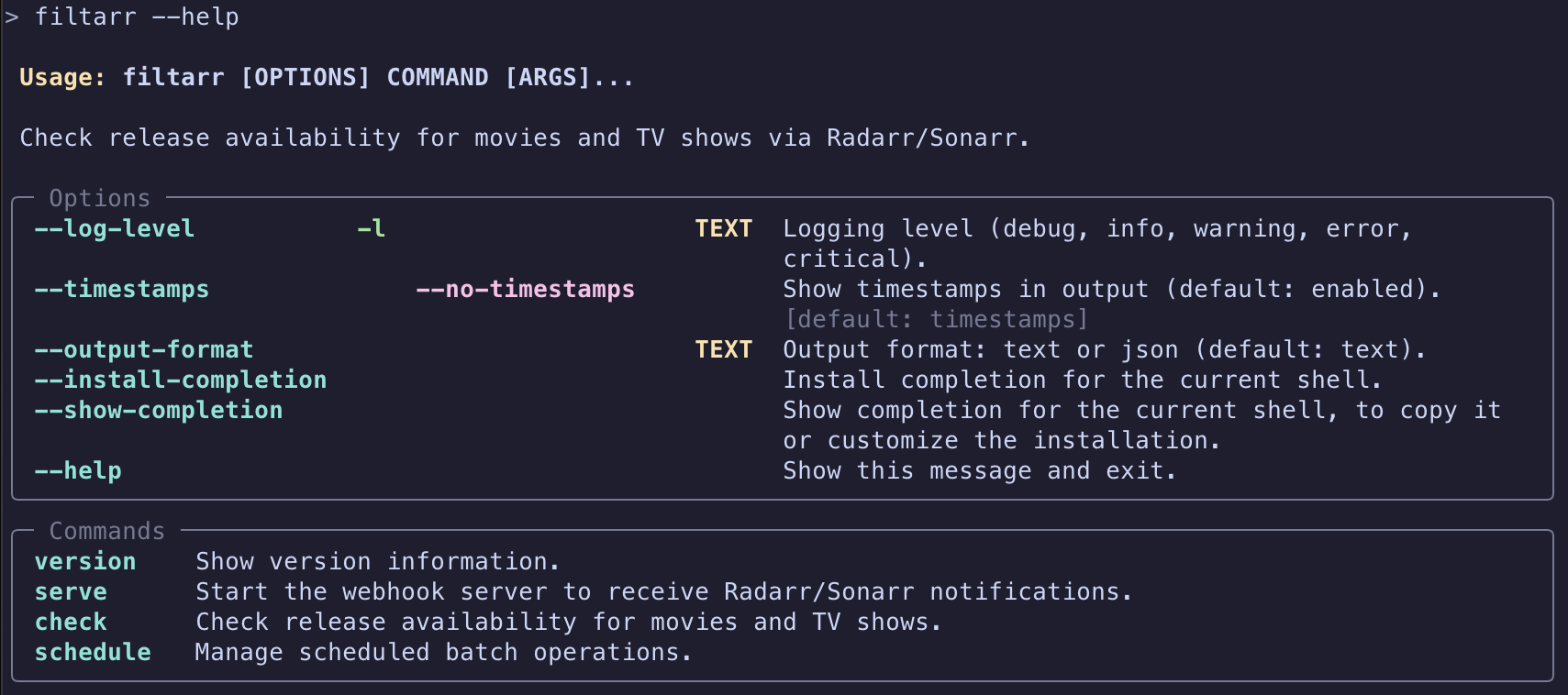Click the 'Commands' section heading

click(x=107, y=531)
